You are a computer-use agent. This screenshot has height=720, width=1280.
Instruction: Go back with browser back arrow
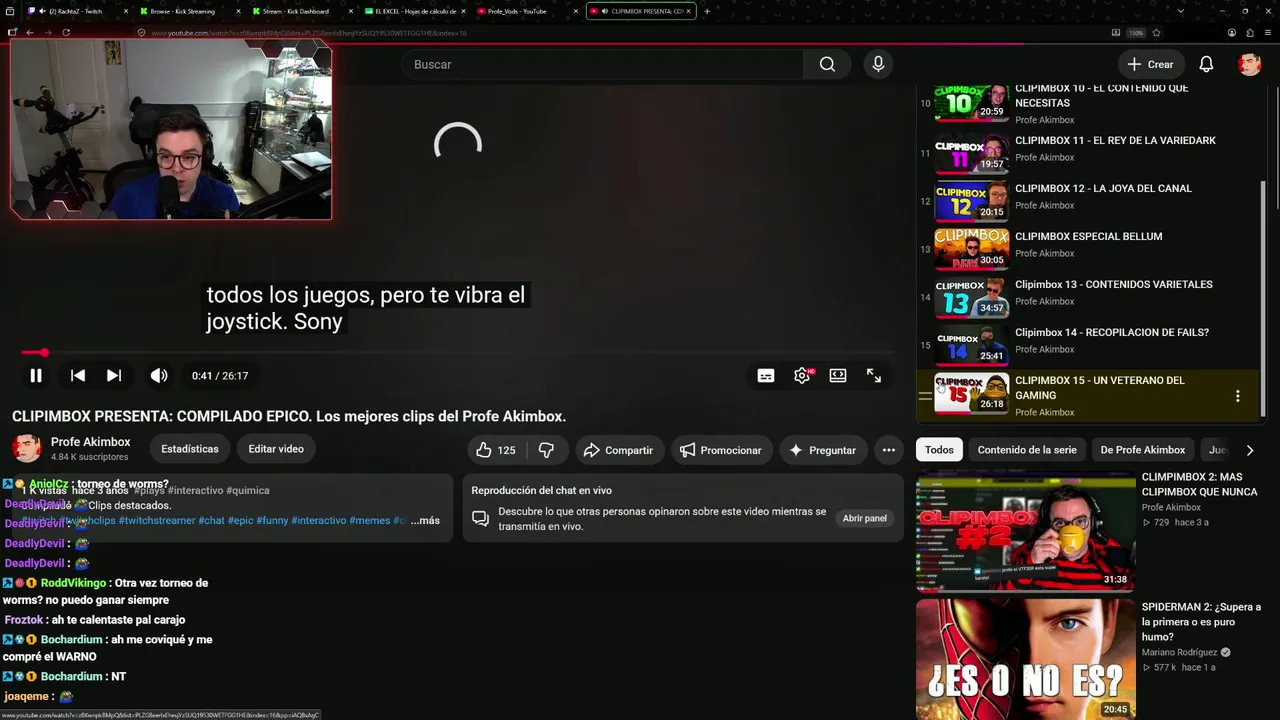(30, 32)
